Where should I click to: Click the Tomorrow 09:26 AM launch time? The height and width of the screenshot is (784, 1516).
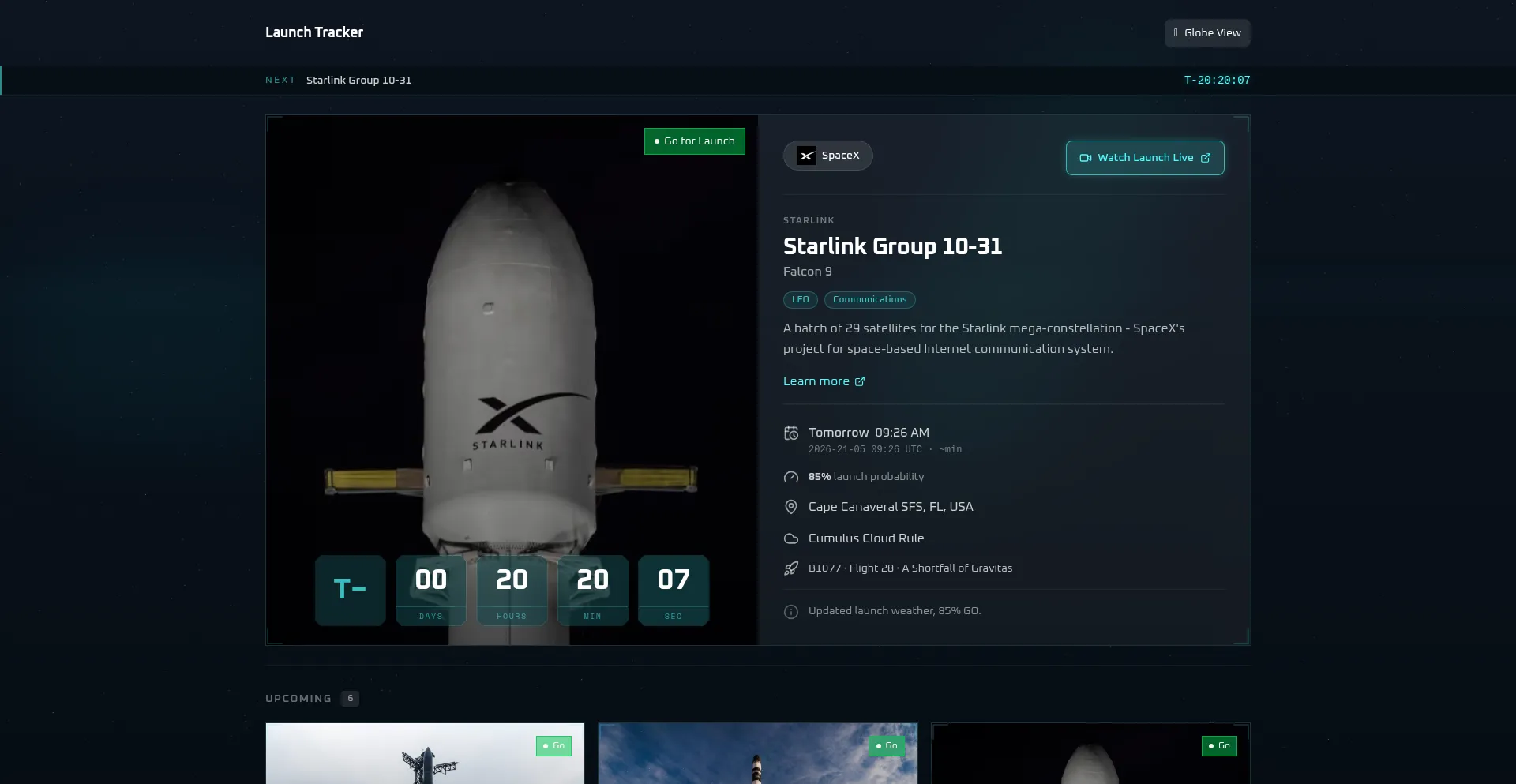(x=869, y=433)
